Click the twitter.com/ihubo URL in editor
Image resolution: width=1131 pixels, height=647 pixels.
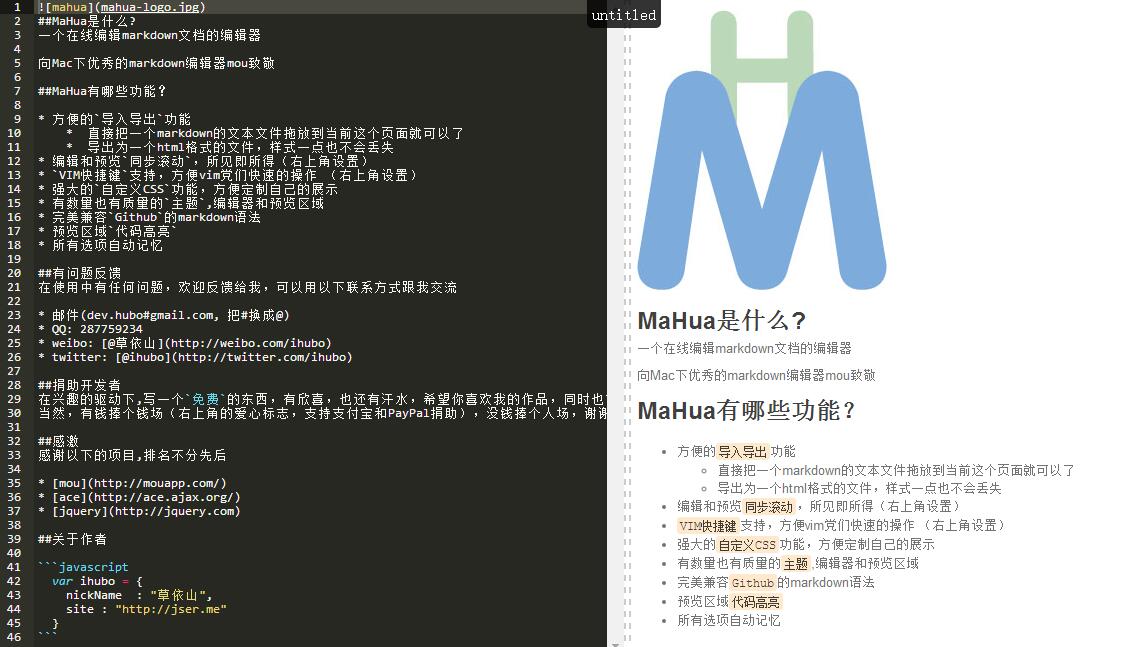(264, 357)
